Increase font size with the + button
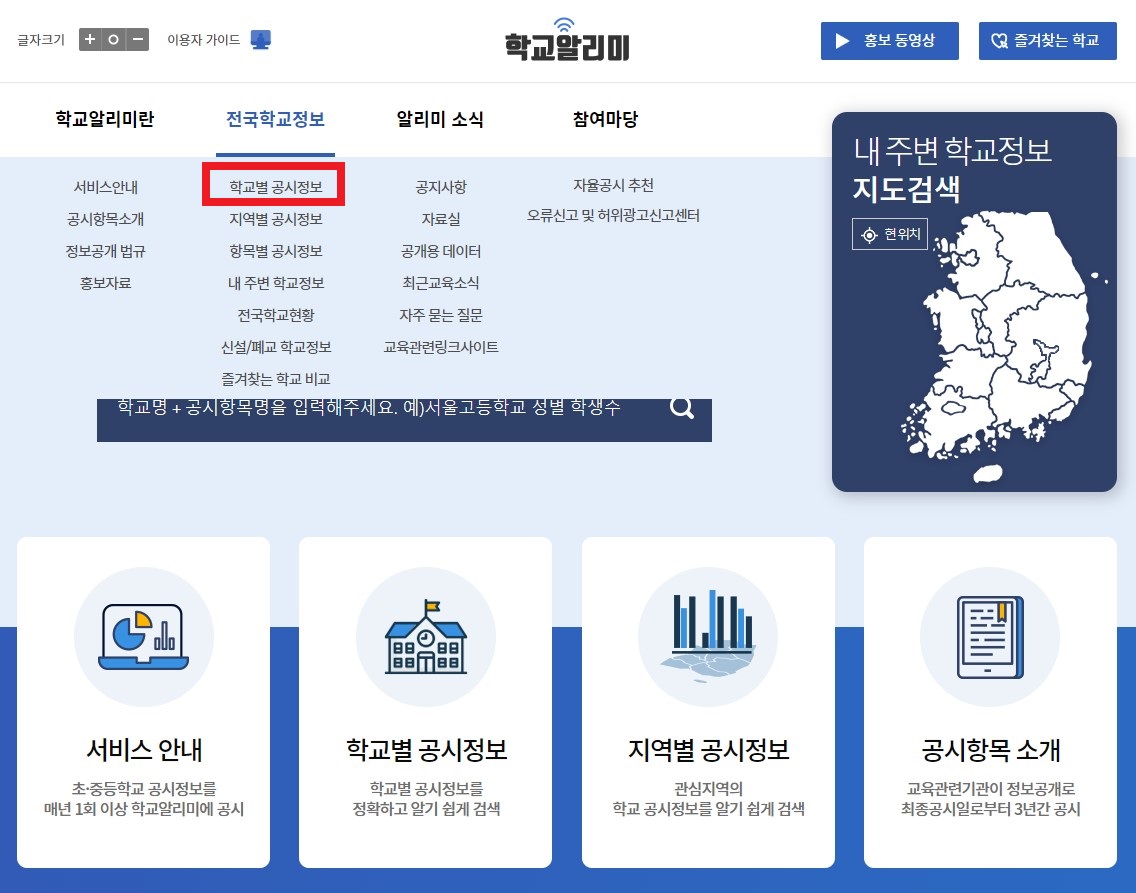 [x=88, y=39]
